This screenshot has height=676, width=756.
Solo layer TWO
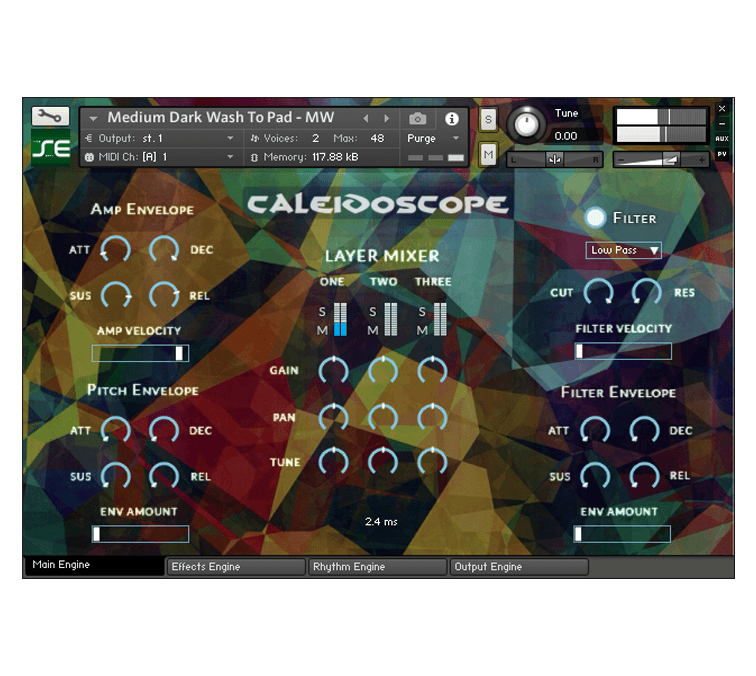[372, 312]
